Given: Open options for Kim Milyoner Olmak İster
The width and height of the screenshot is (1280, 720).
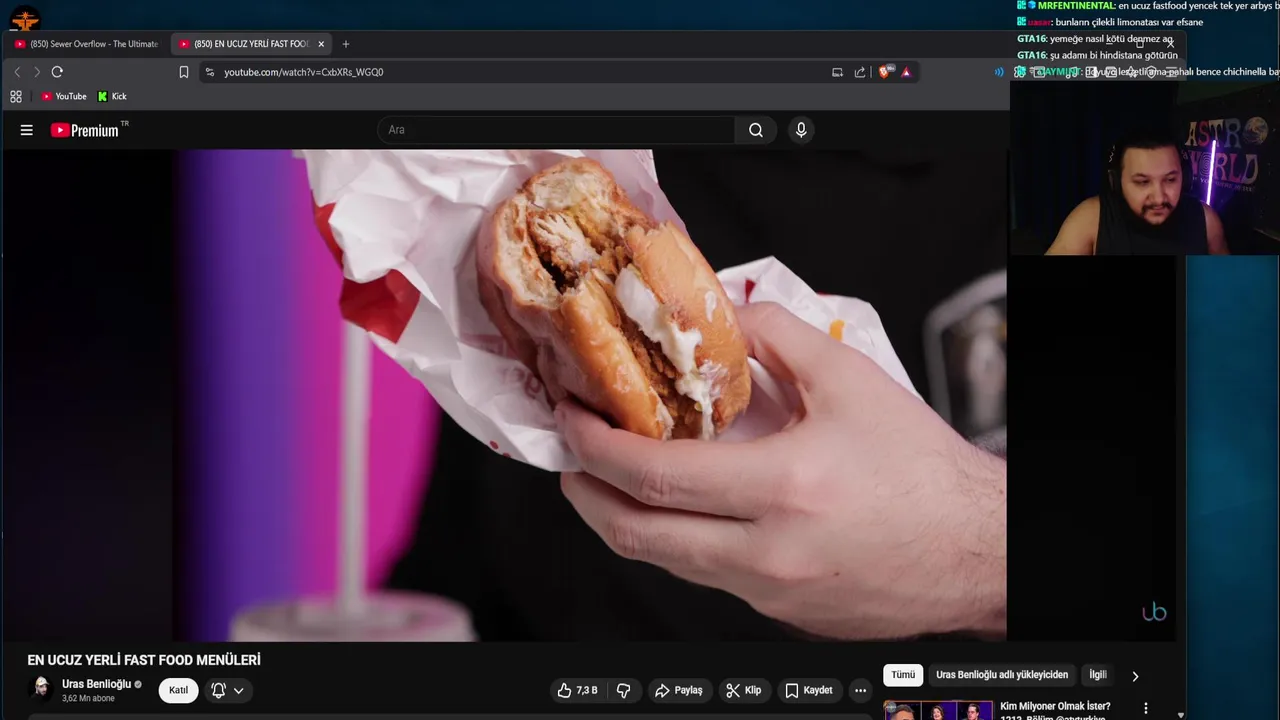Looking at the screenshot, I should [x=1146, y=708].
